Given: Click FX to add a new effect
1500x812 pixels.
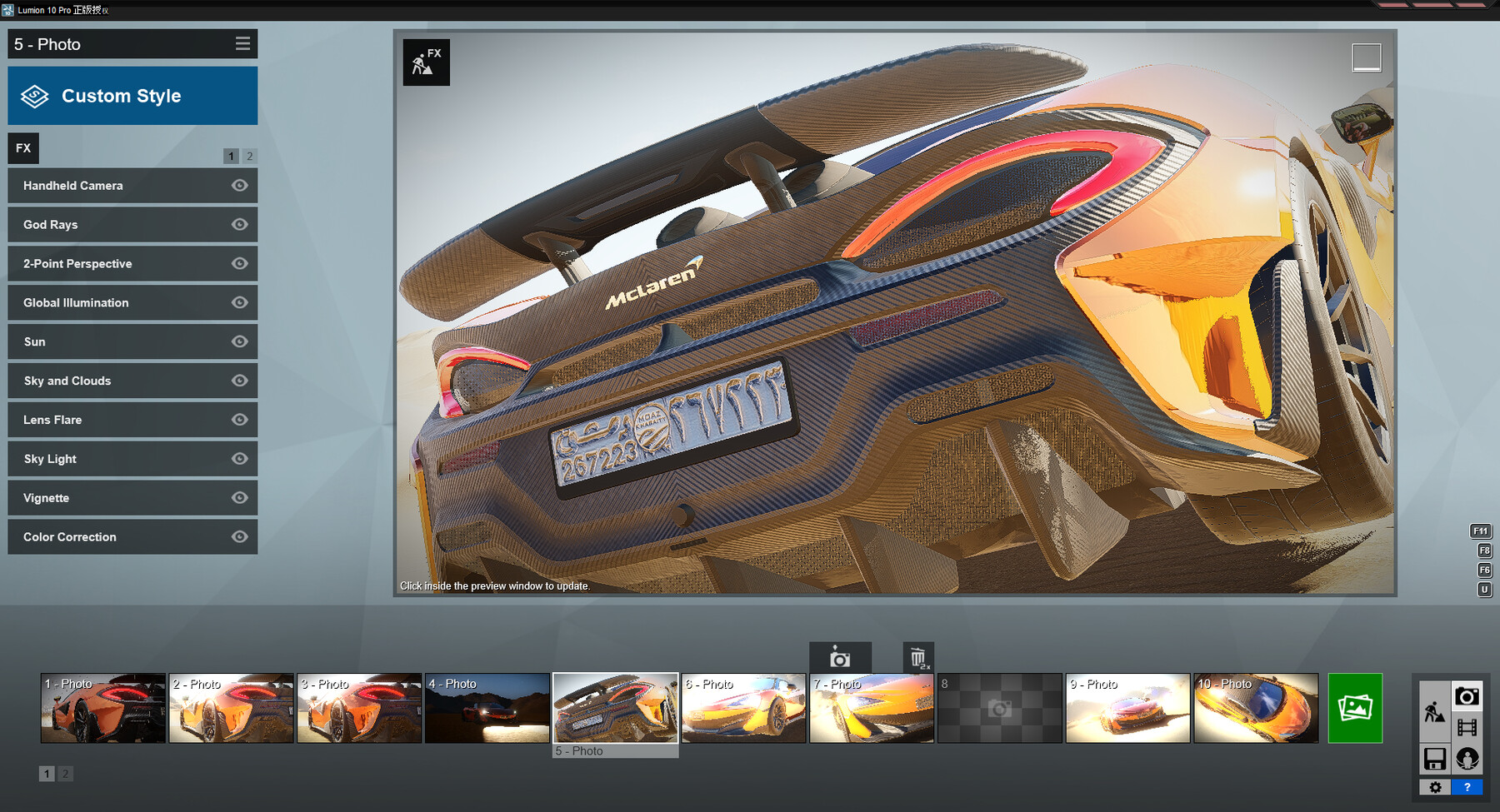Looking at the screenshot, I should [22, 148].
